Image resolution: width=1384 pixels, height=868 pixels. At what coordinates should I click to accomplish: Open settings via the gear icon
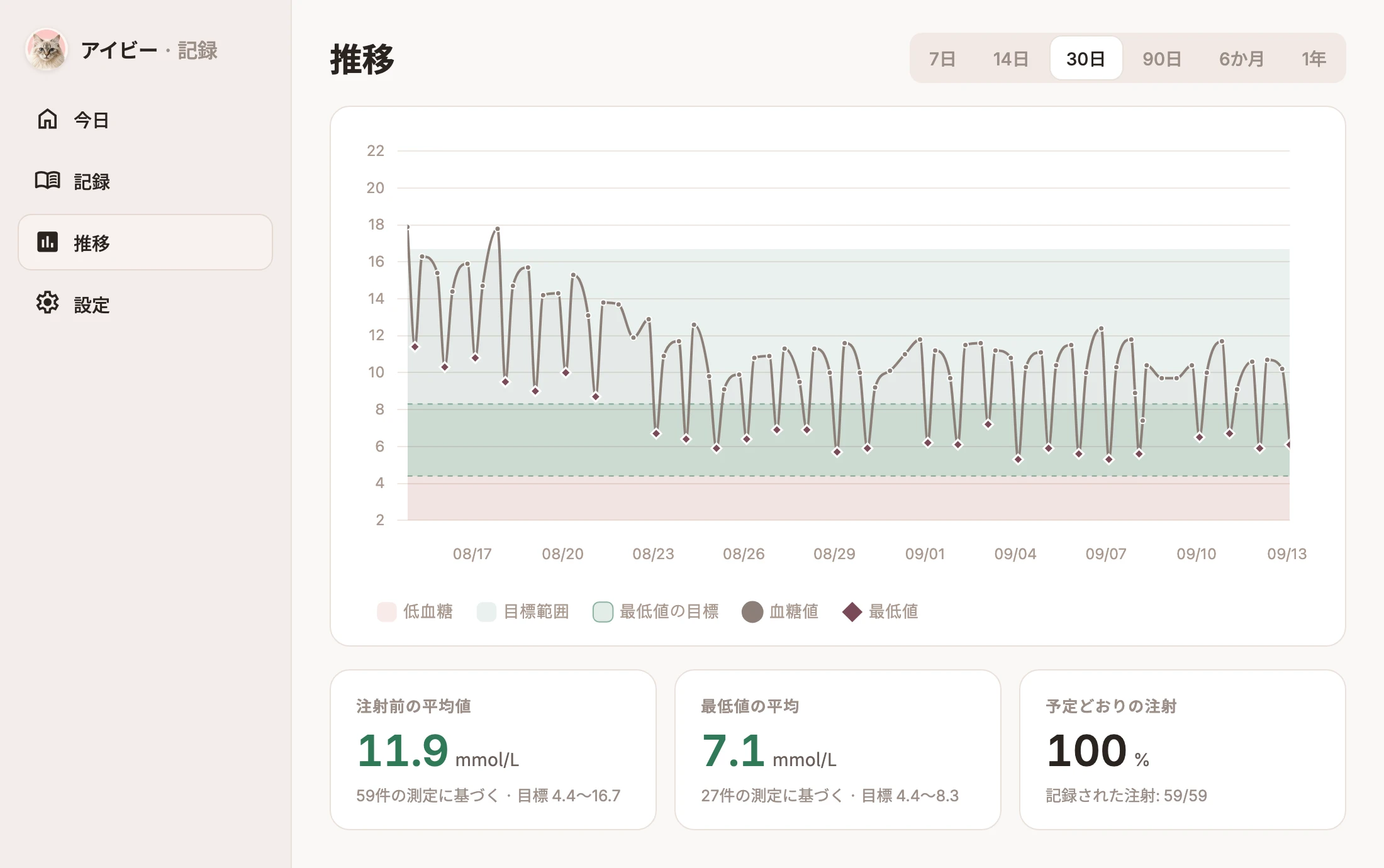pyautogui.click(x=47, y=303)
